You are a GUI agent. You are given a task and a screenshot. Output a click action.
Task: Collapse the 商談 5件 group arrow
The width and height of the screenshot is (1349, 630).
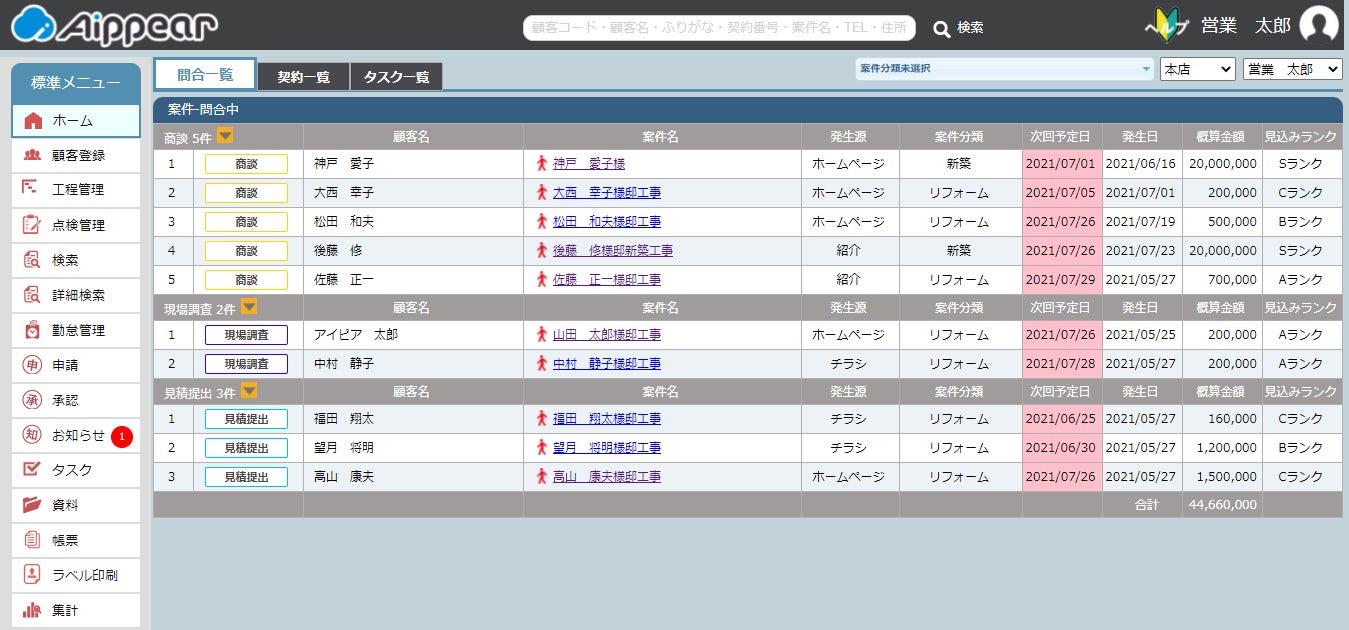point(225,136)
